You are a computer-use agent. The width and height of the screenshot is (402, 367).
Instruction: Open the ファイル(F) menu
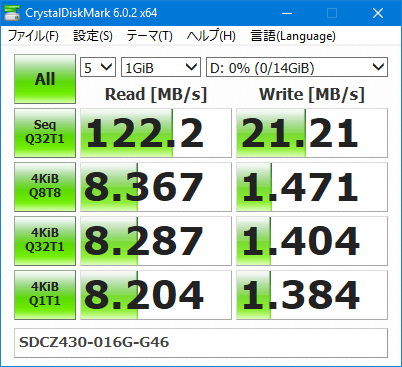(33, 36)
